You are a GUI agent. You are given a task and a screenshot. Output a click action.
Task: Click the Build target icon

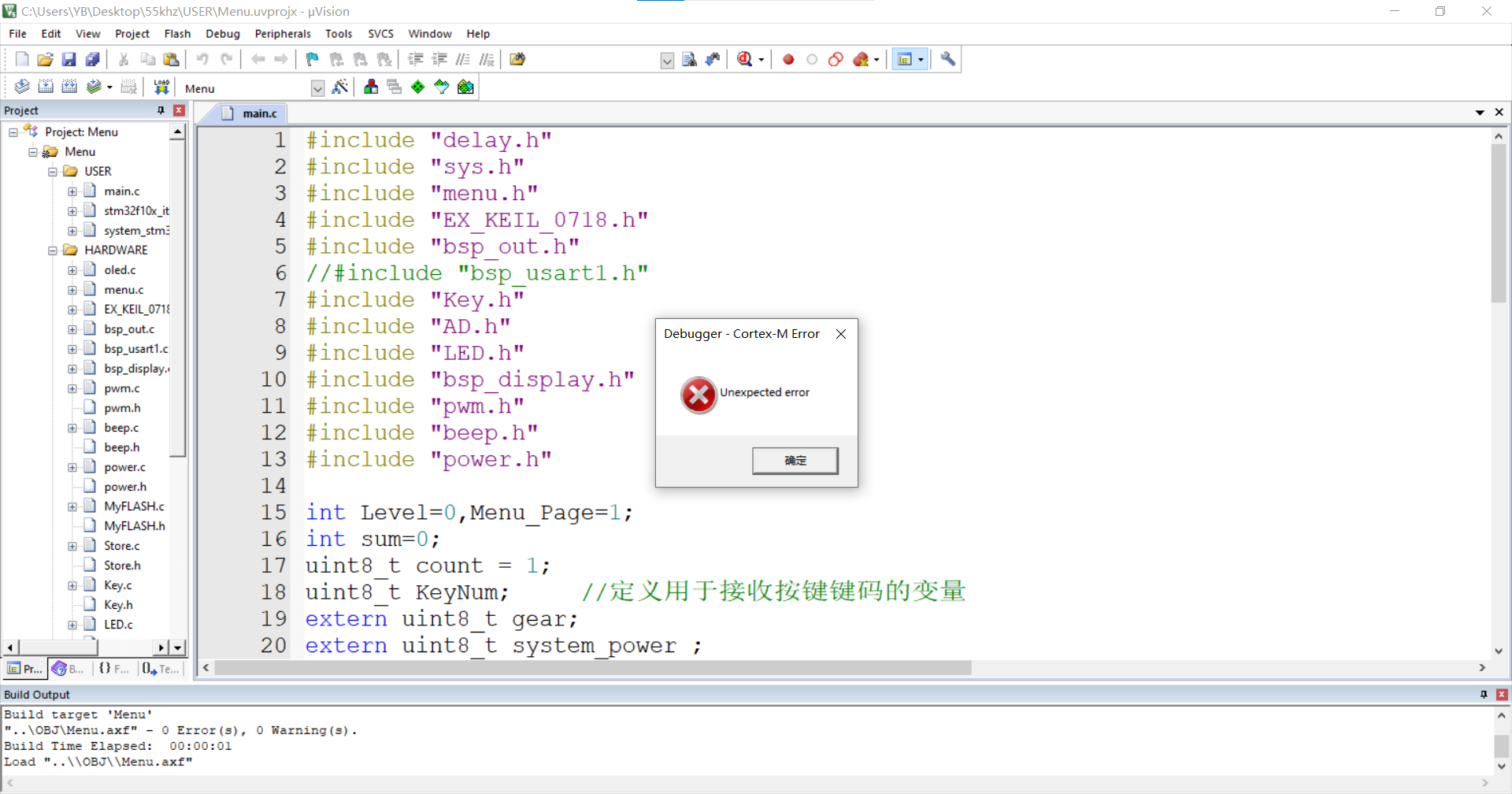coord(46,87)
